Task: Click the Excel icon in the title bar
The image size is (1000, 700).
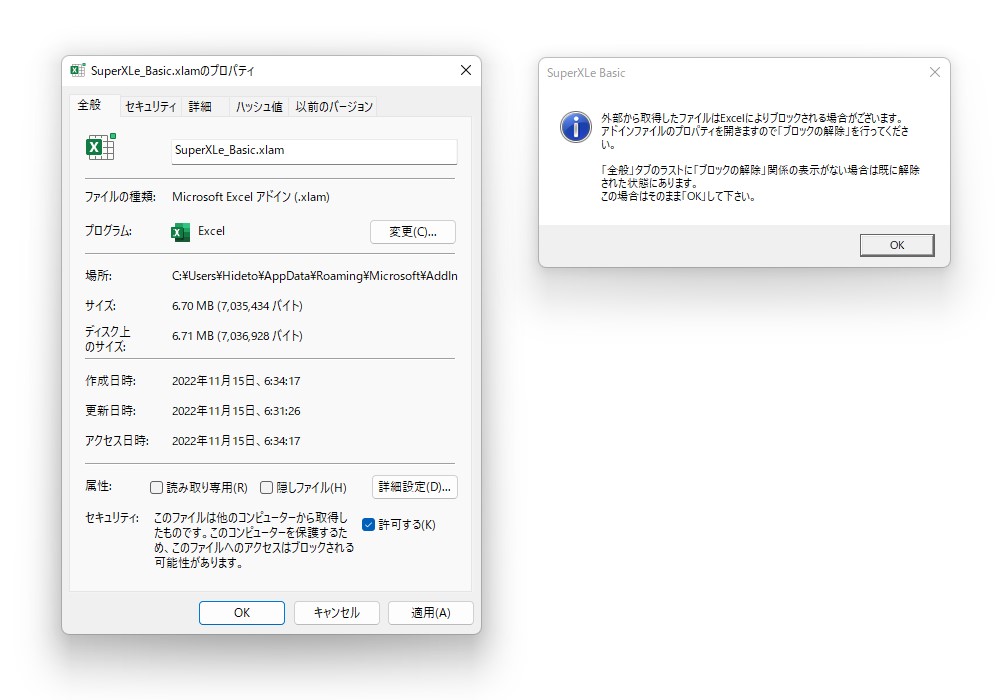Action: [75, 70]
